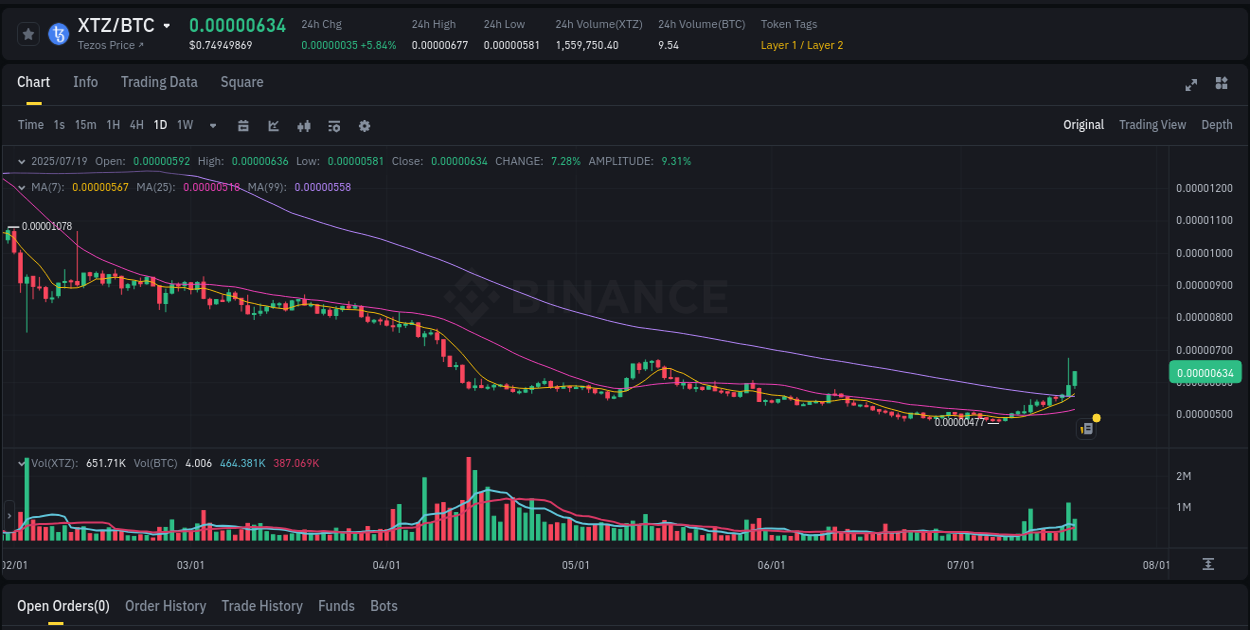Open the layout grid icon near fullscreen

(1221, 85)
